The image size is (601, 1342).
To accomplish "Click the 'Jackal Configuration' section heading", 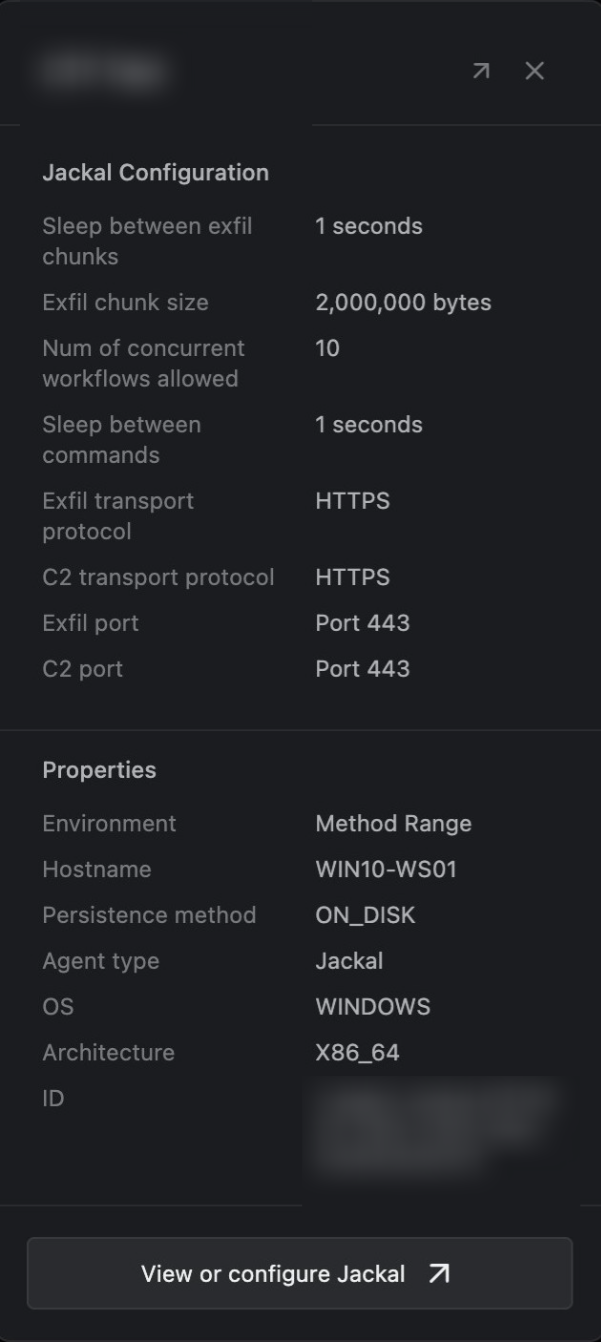I will pyautogui.click(x=155, y=173).
